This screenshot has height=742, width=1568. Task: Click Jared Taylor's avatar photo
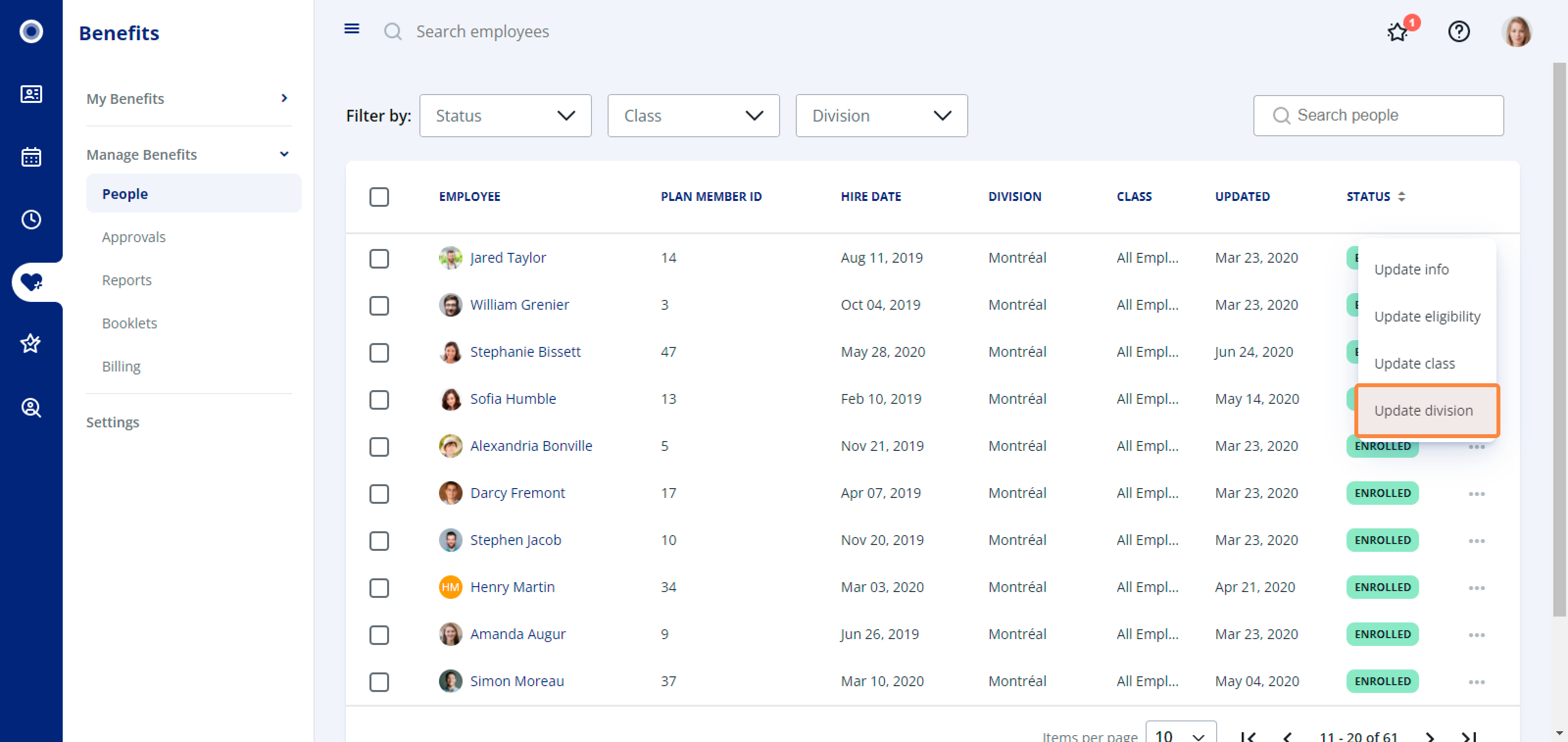click(450, 257)
